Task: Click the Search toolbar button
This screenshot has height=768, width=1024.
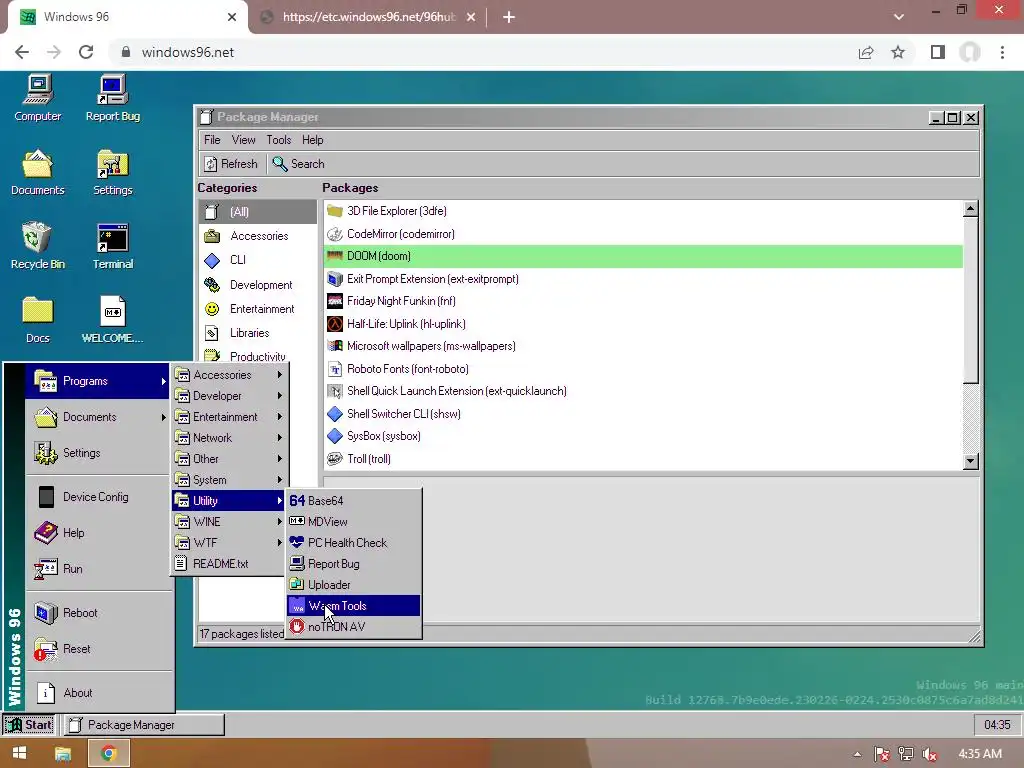Action: [x=298, y=164]
